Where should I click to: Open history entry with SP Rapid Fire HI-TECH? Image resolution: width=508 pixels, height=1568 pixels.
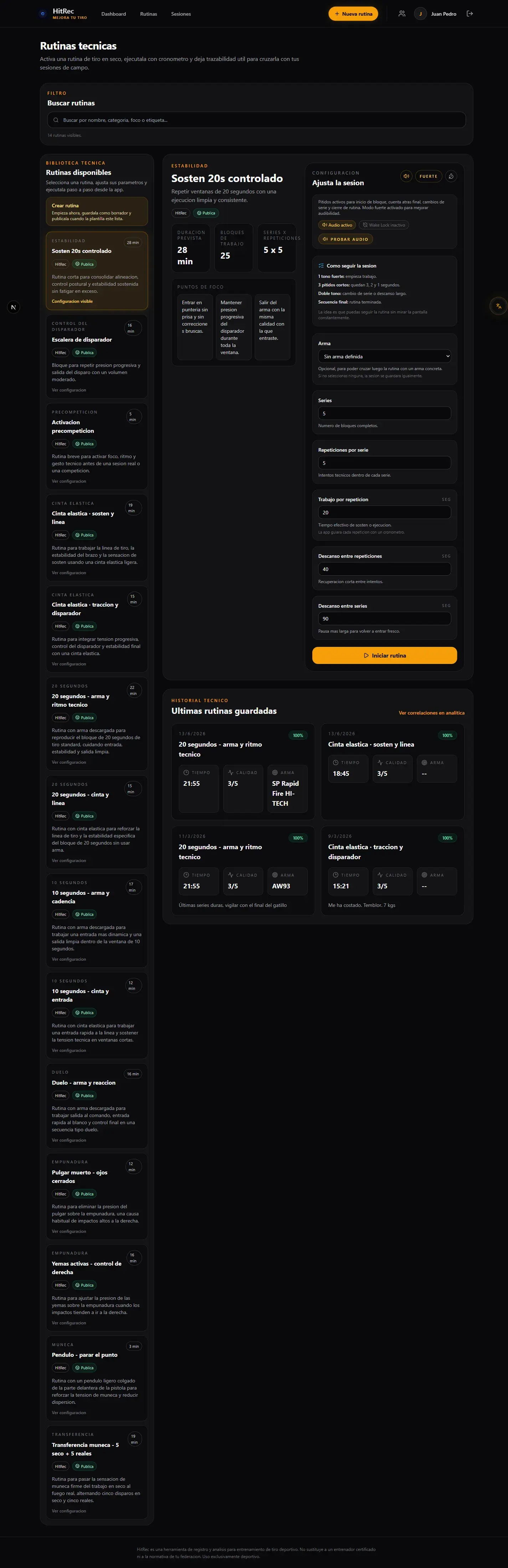click(243, 772)
